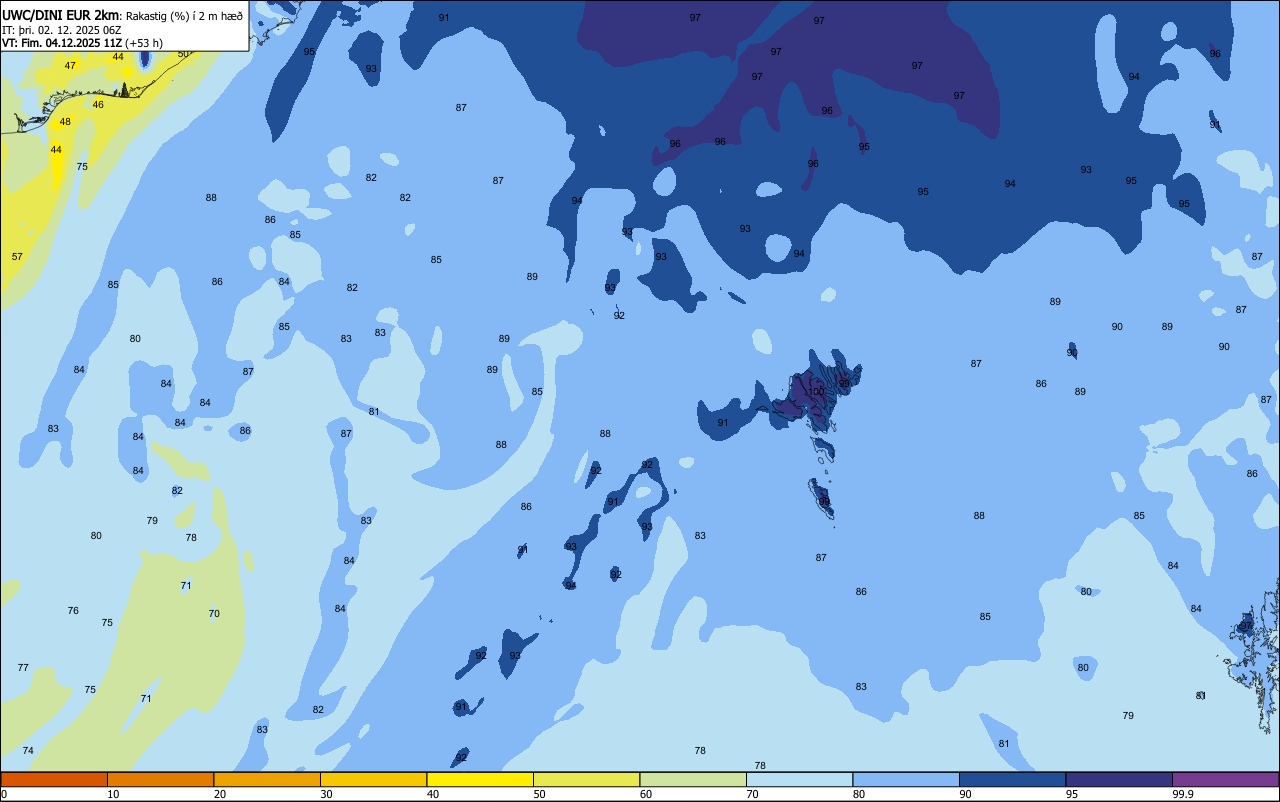The height and width of the screenshot is (802, 1280).
Task: Click the '100' humidity value over the islands
Action: [816, 392]
